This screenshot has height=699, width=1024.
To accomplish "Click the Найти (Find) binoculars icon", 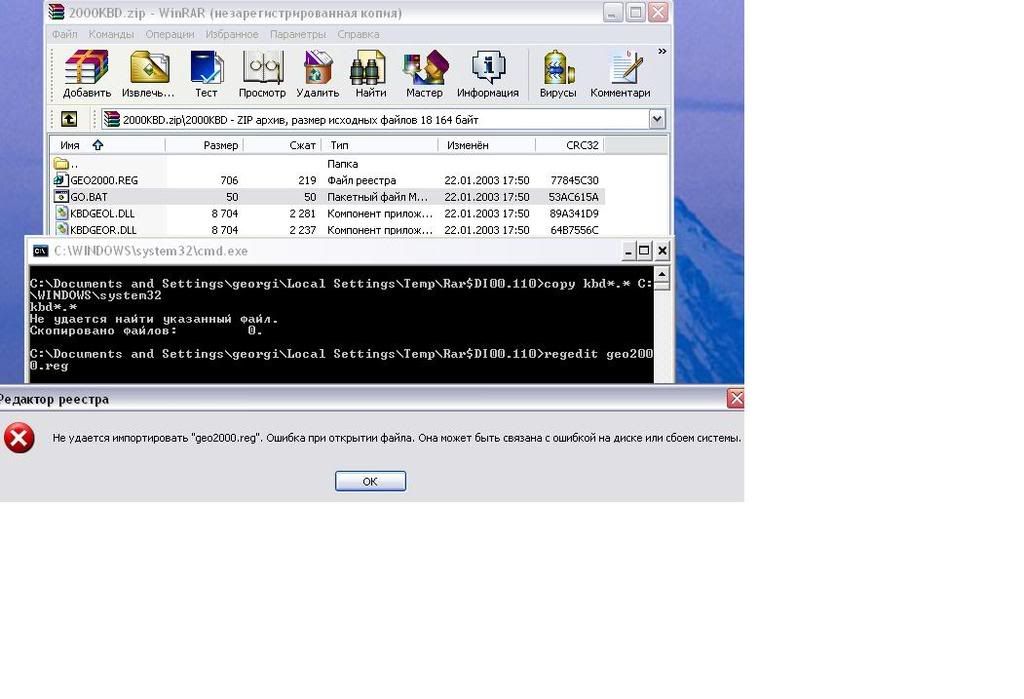I will pos(370,69).
